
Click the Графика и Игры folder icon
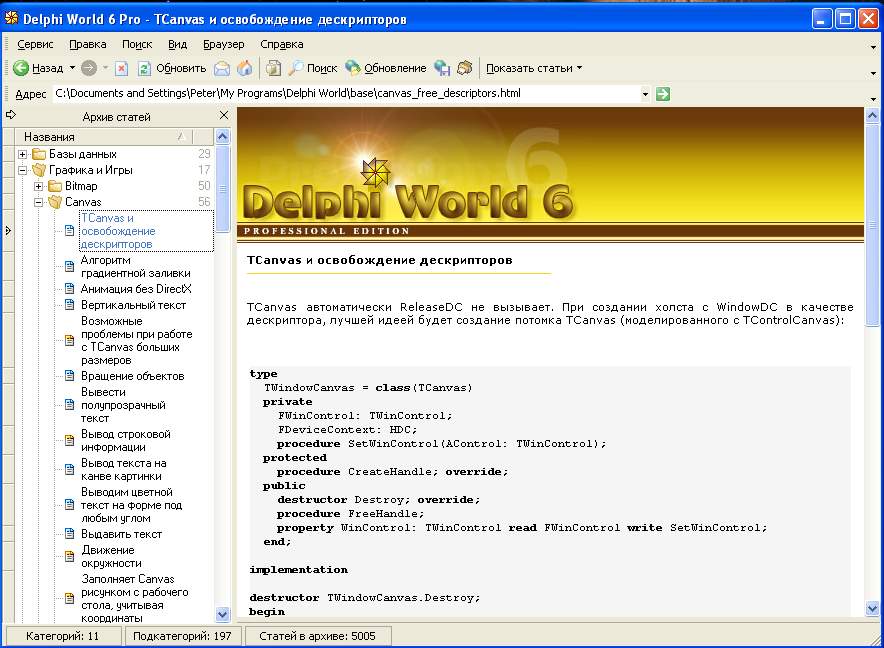pyautogui.click(x=39, y=170)
